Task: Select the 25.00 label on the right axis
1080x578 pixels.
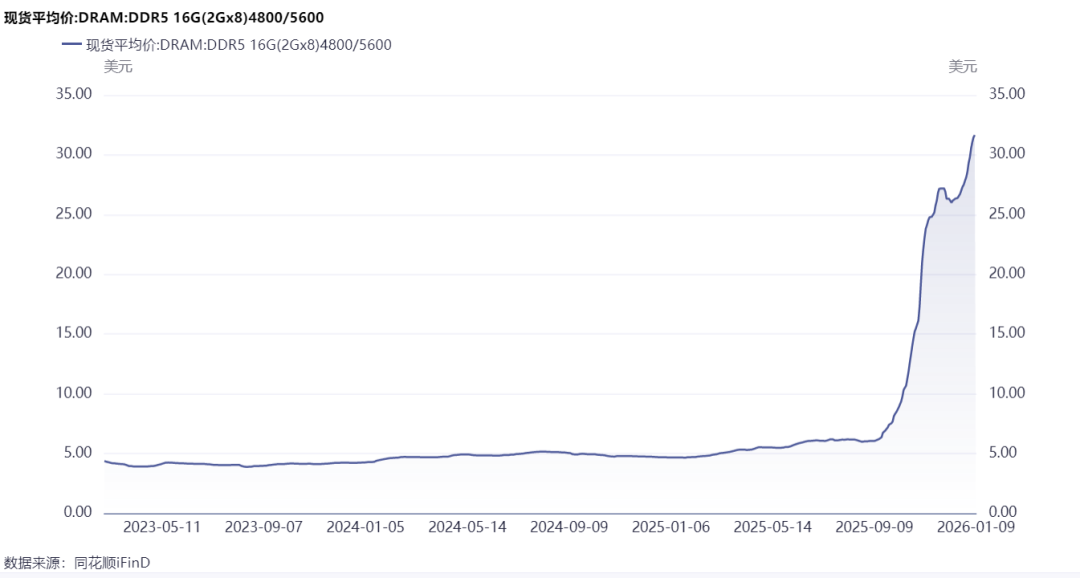Action: click(x=1007, y=214)
